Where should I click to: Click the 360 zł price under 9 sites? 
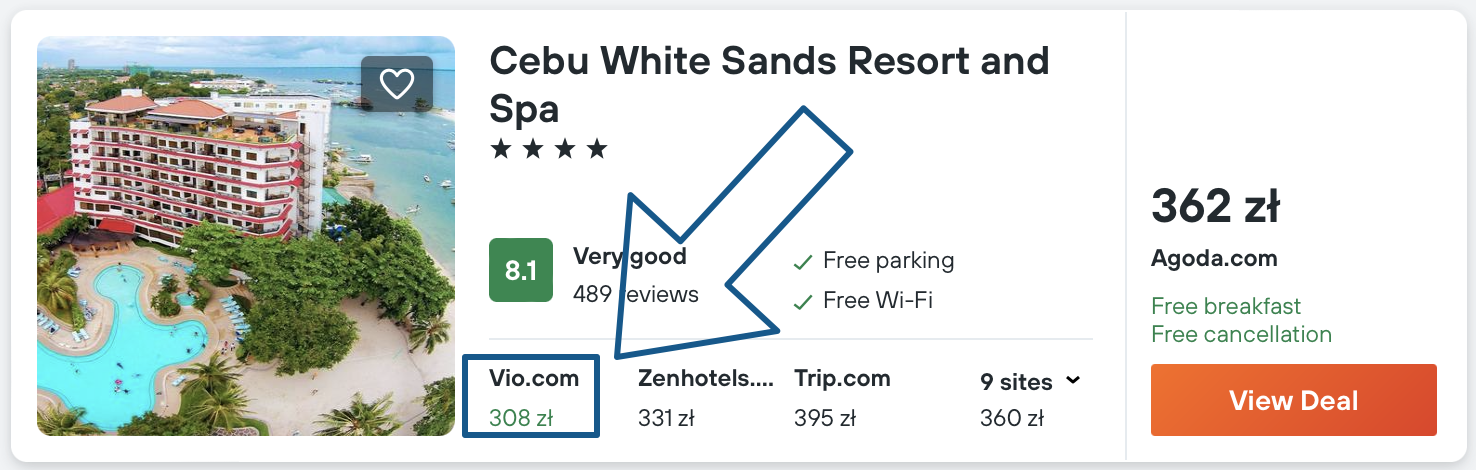click(x=1012, y=418)
